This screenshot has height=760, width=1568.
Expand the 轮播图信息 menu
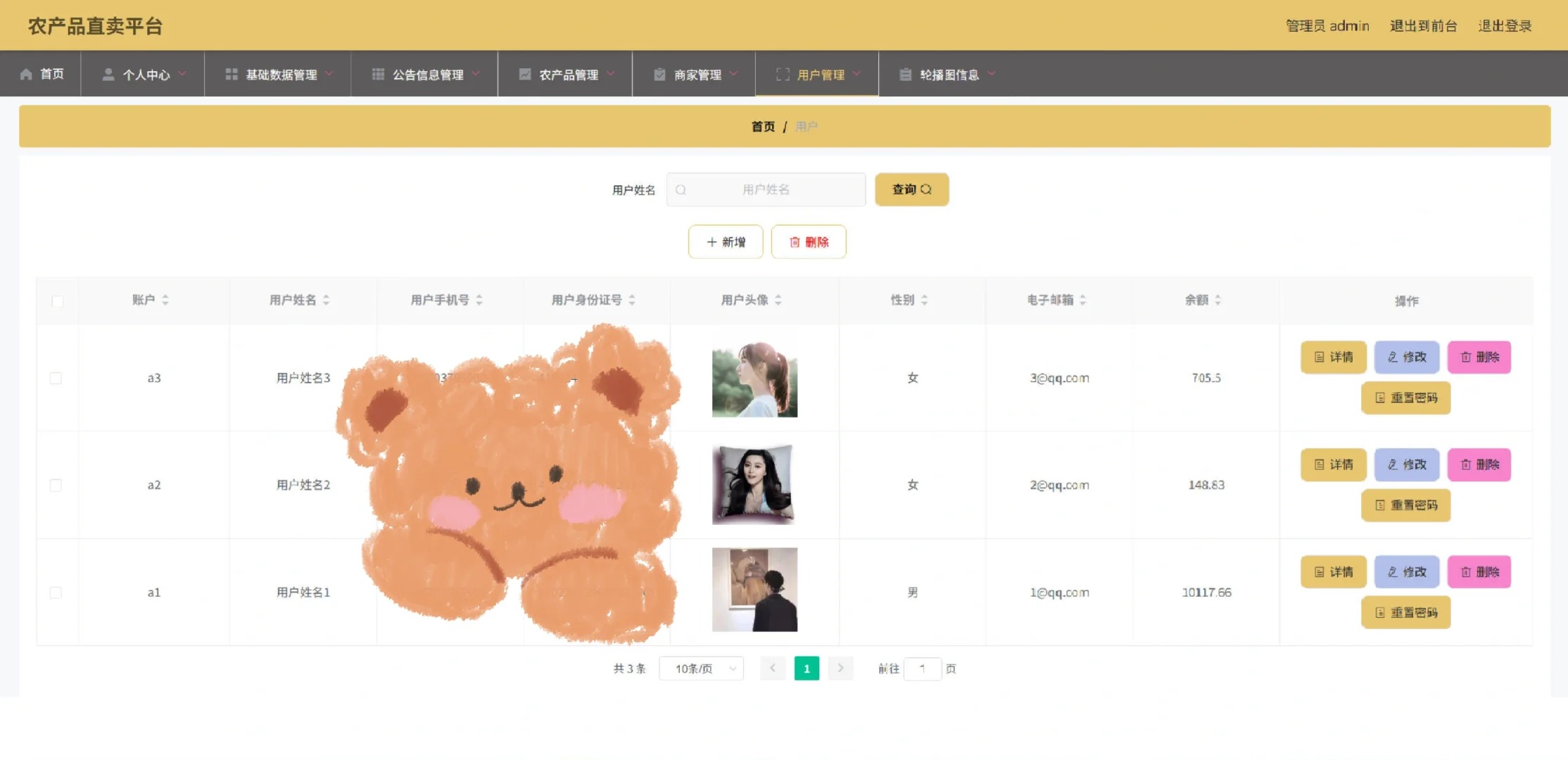[949, 75]
